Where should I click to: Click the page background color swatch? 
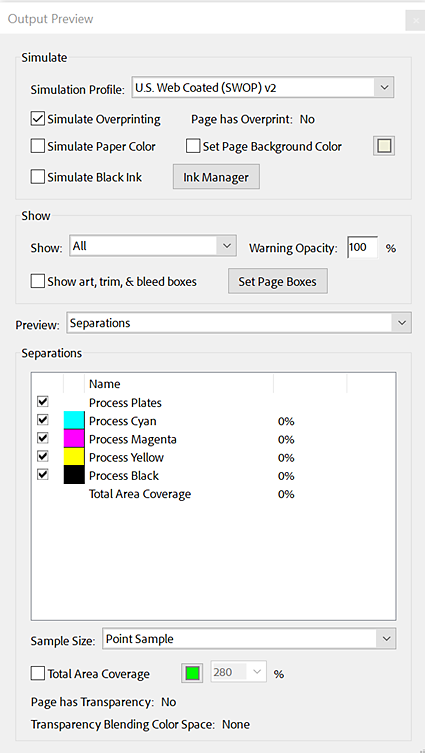coord(384,146)
